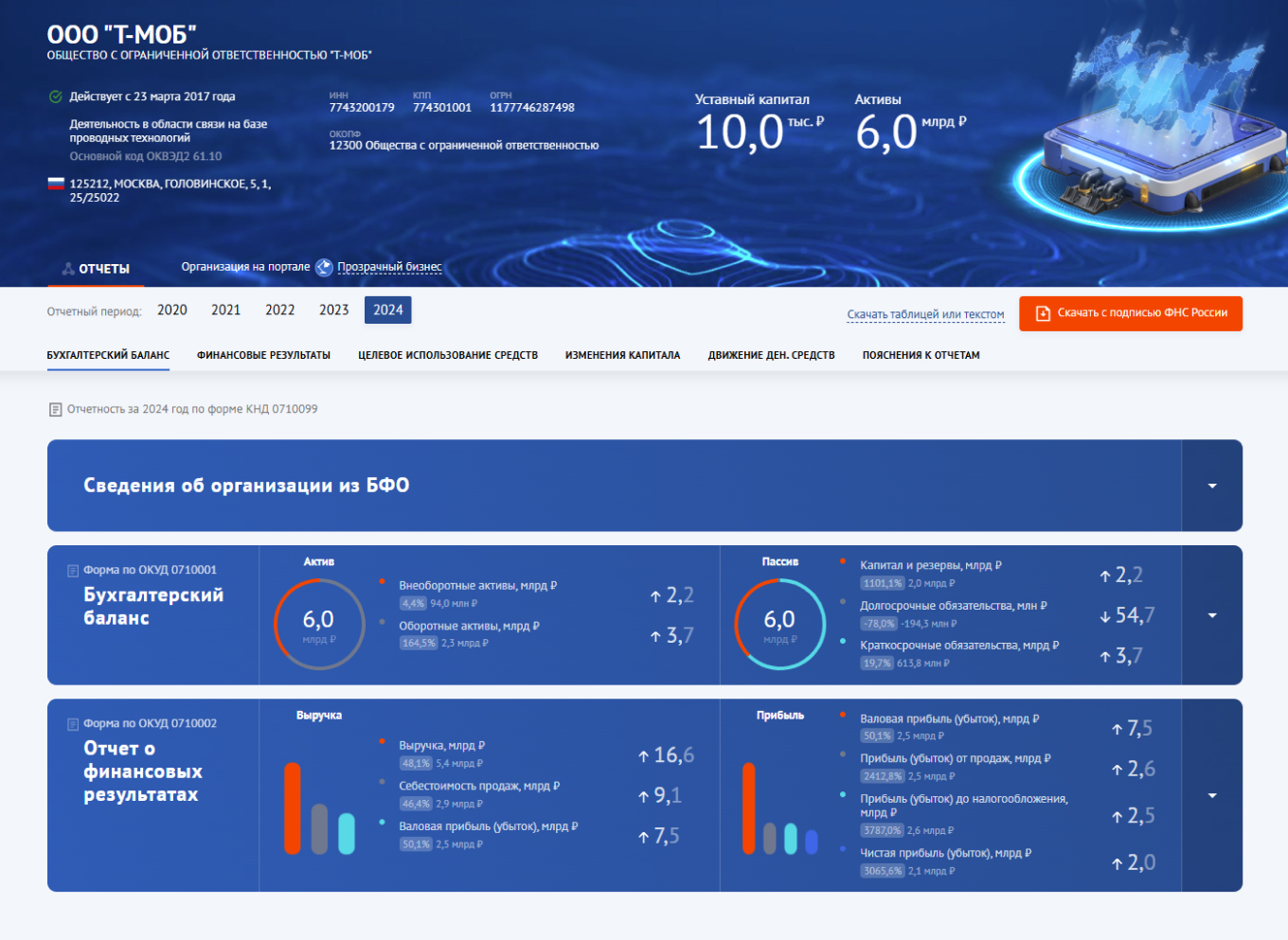This screenshot has height=940, width=1288.
Task: Expand the Сведения об организации из БФО section
Action: 1212,486
